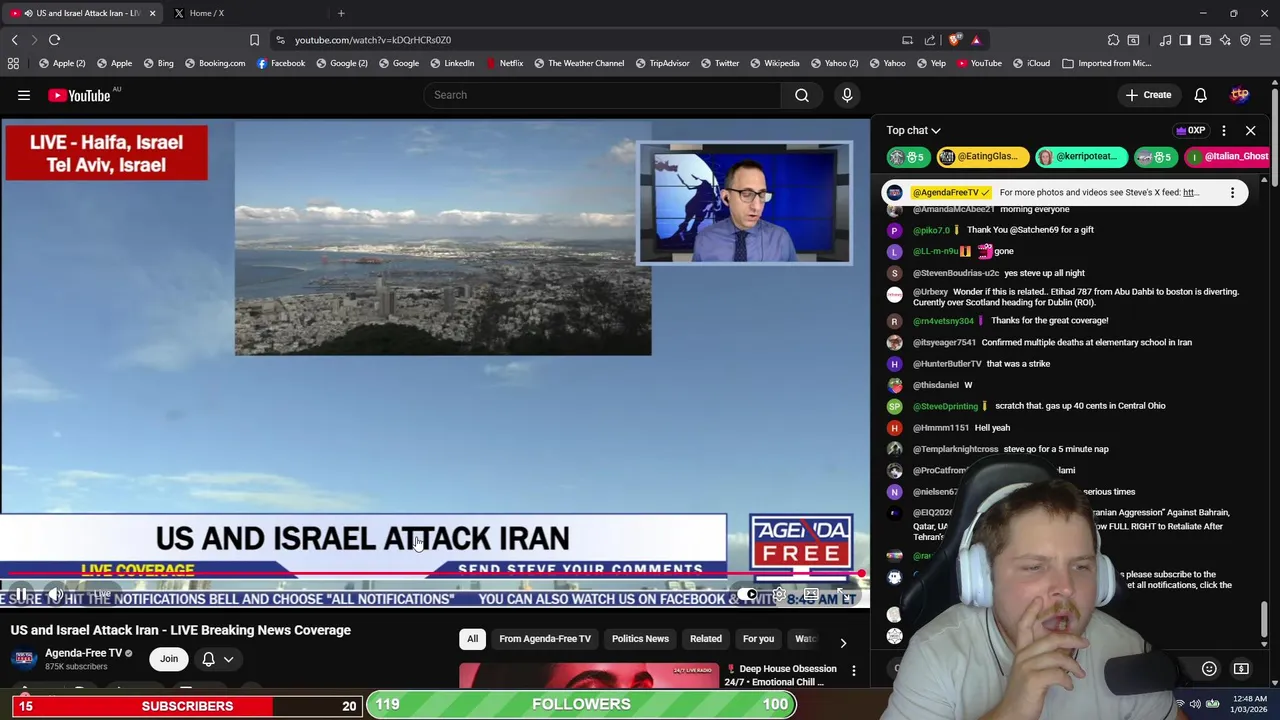Open Brave Wallet icon
The width and height of the screenshot is (1280, 720).
(1205, 40)
